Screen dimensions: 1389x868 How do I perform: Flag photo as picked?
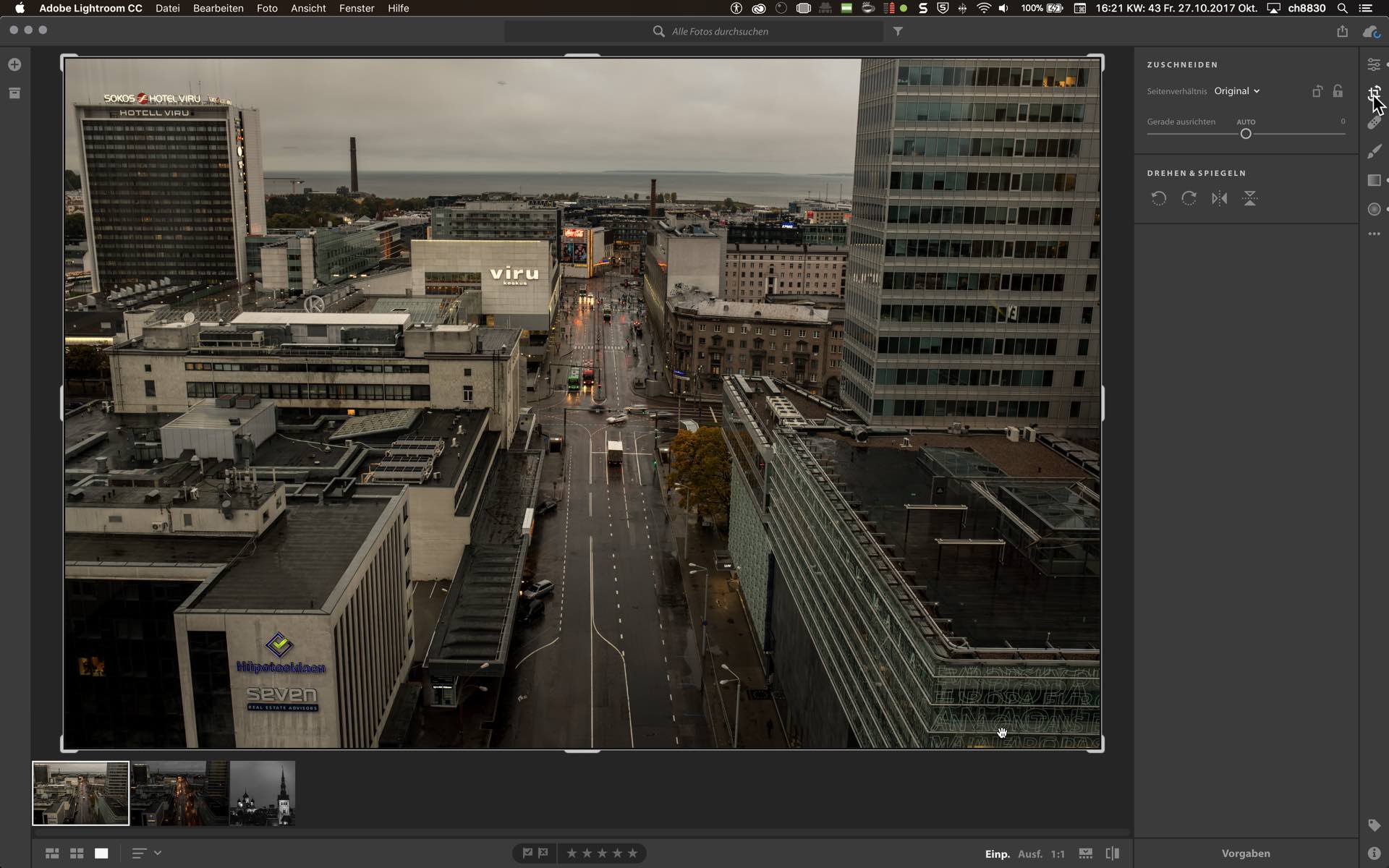(x=527, y=854)
